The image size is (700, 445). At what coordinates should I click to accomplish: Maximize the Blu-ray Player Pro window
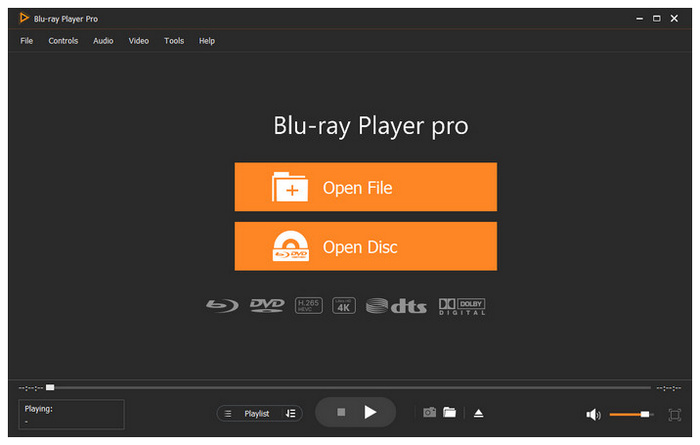(x=657, y=19)
